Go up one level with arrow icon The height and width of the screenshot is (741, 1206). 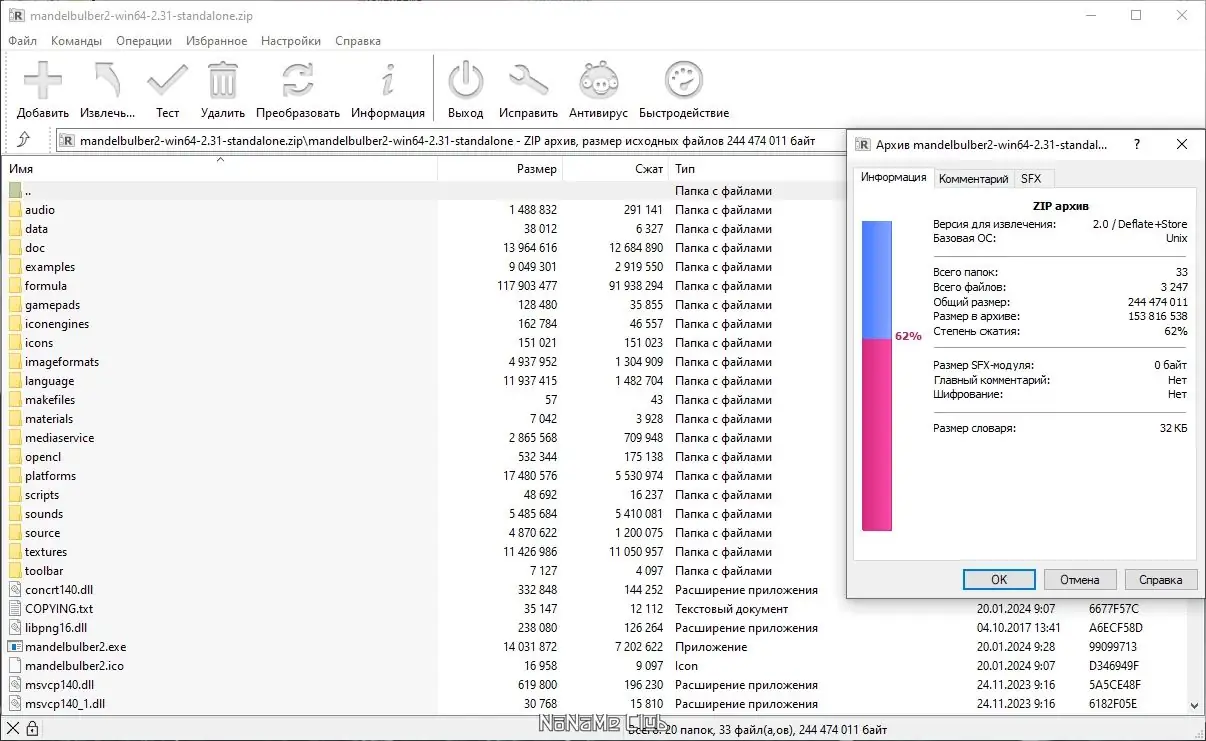[x=24, y=140]
